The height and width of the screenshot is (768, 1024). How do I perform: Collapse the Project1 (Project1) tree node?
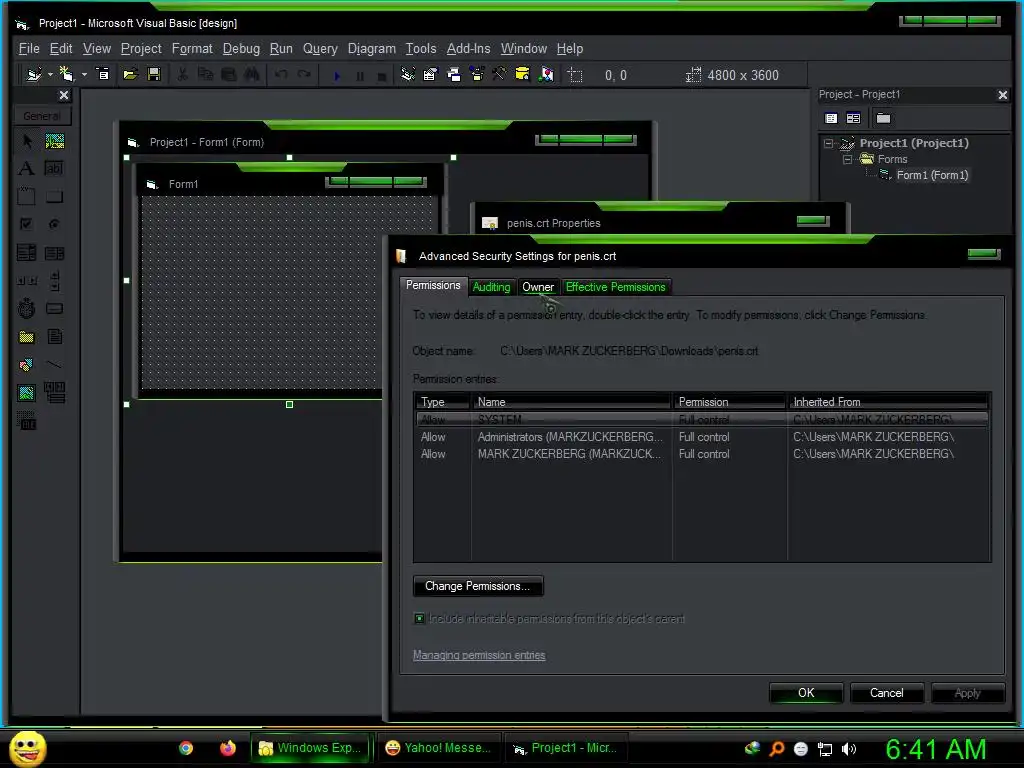point(828,143)
